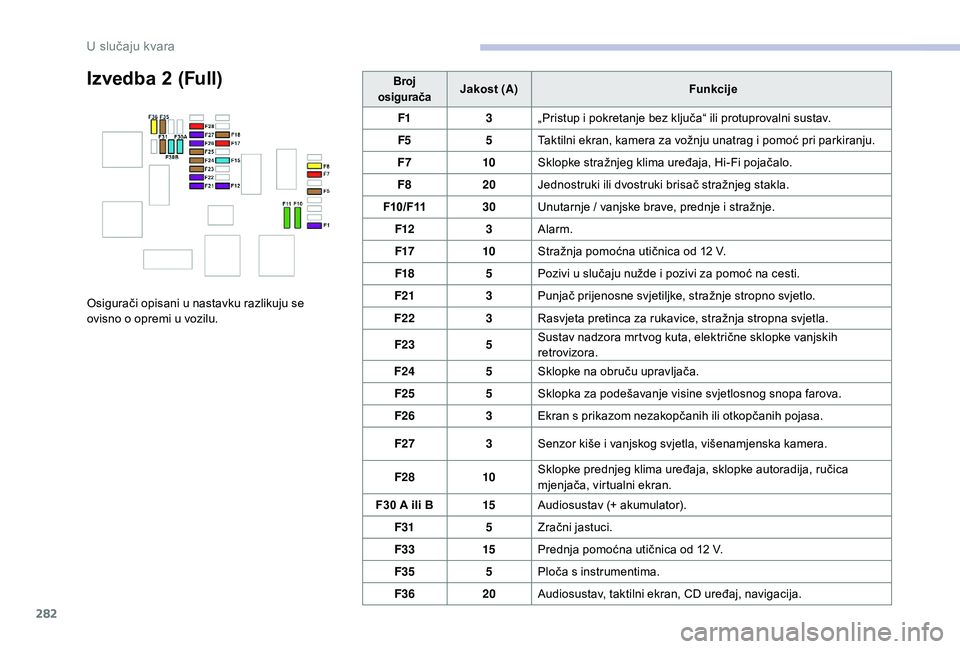The height and width of the screenshot is (649, 960).
Task: Click the 'Alarm.' function text
Action: click(555, 229)
